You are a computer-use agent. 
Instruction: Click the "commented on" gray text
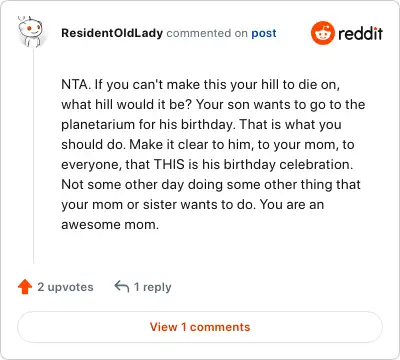(207, 33)
